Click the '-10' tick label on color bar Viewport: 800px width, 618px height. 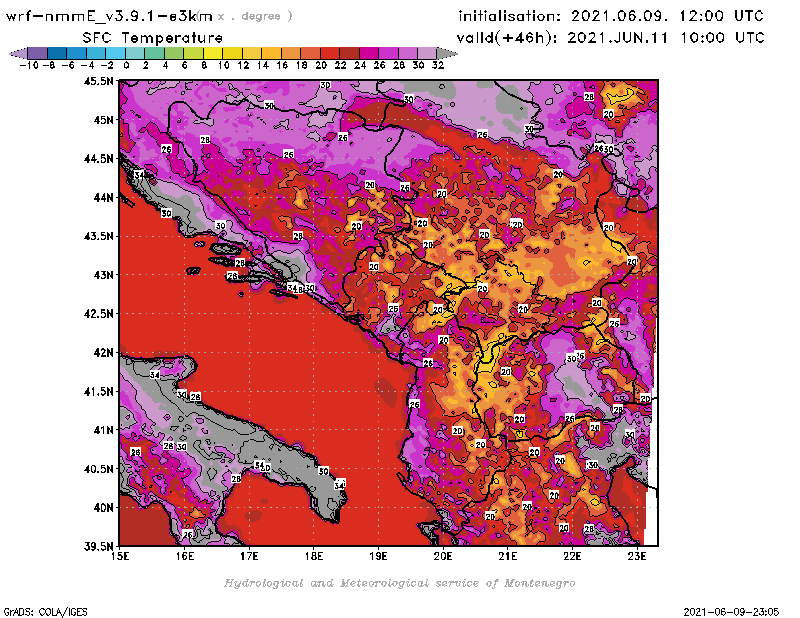pos(29,65)
